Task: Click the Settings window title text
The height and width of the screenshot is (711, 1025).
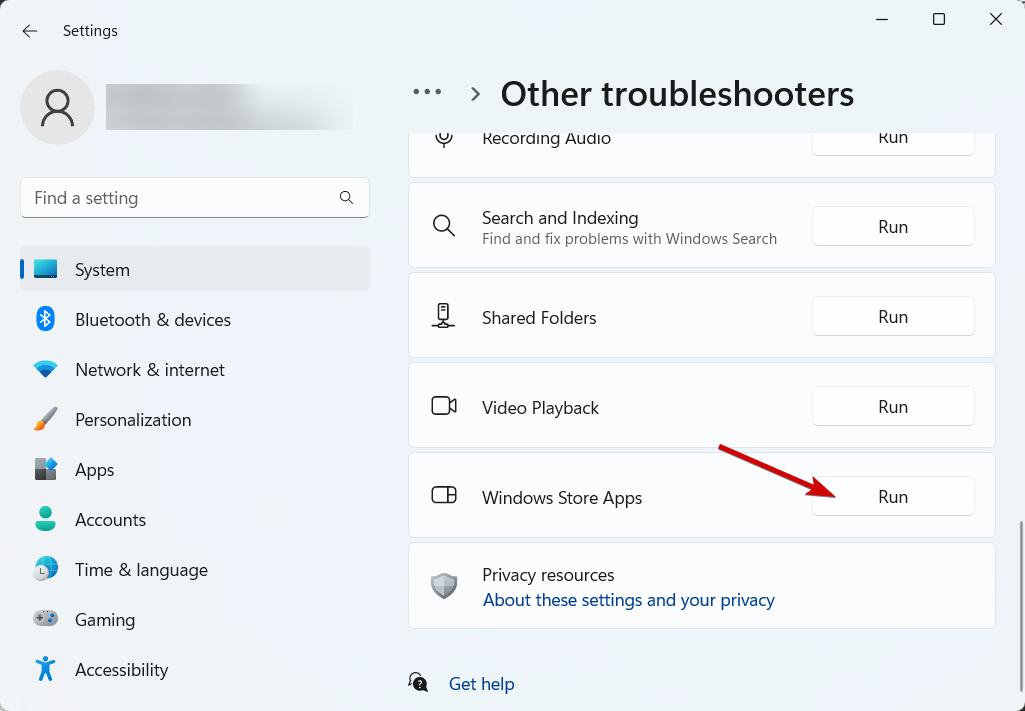Action: point(90,31)
